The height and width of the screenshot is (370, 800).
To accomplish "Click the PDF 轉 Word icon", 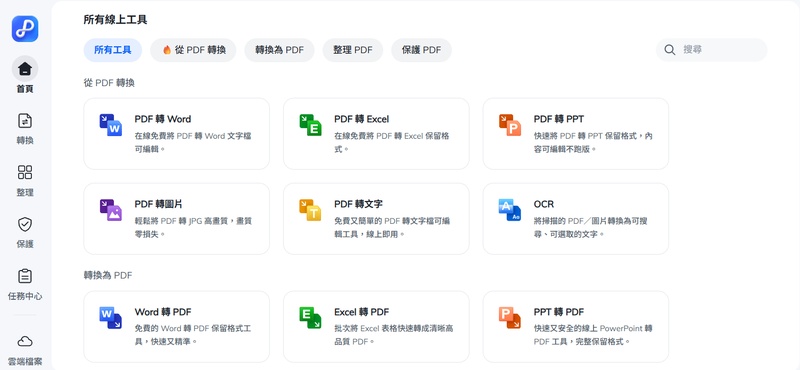I will [111, 125].
